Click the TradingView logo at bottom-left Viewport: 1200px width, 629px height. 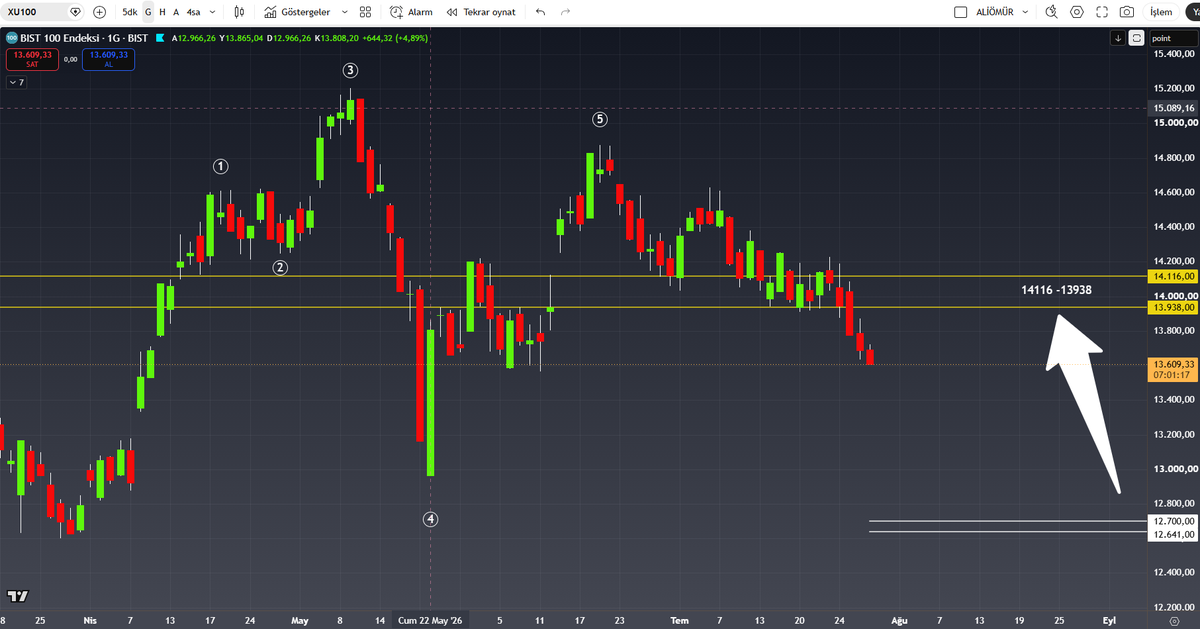click(x=17, y=596)
